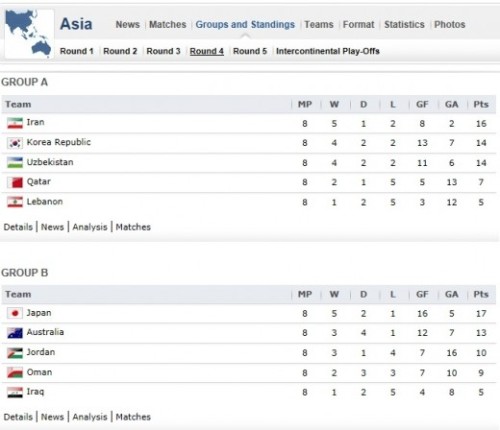Image resolution: width=500 pixels, height=430 pixels.
Task: Click the Japan flag icon
Action: coord(15,313)
